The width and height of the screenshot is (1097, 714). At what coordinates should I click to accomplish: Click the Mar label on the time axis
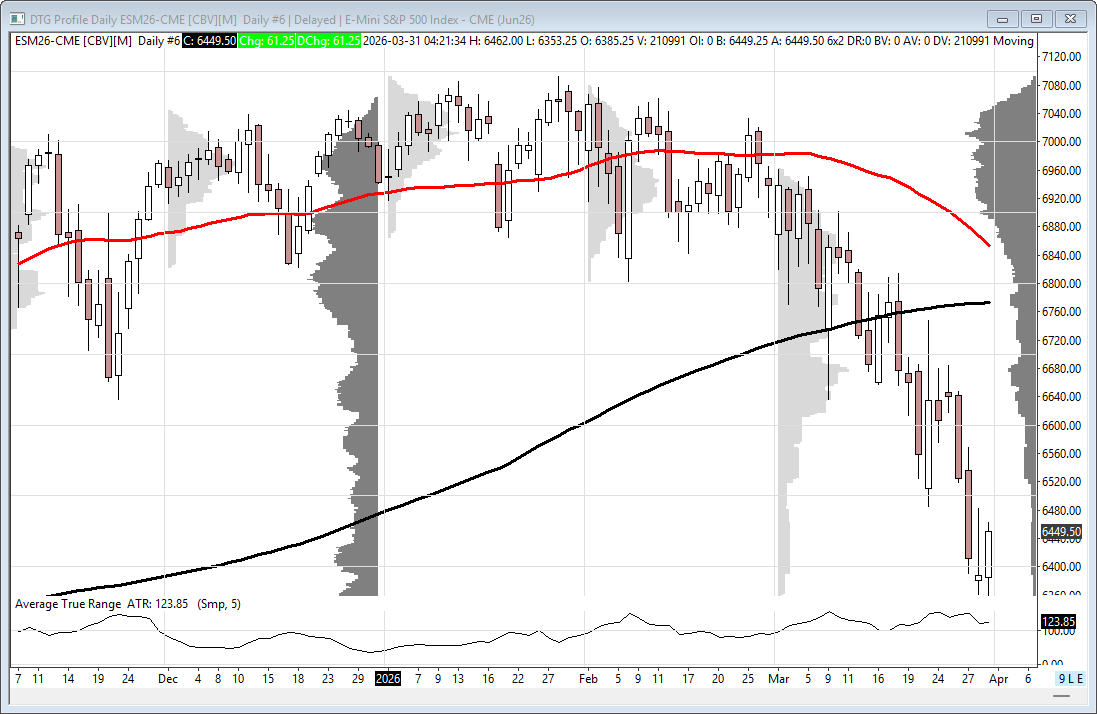(779, 678)
